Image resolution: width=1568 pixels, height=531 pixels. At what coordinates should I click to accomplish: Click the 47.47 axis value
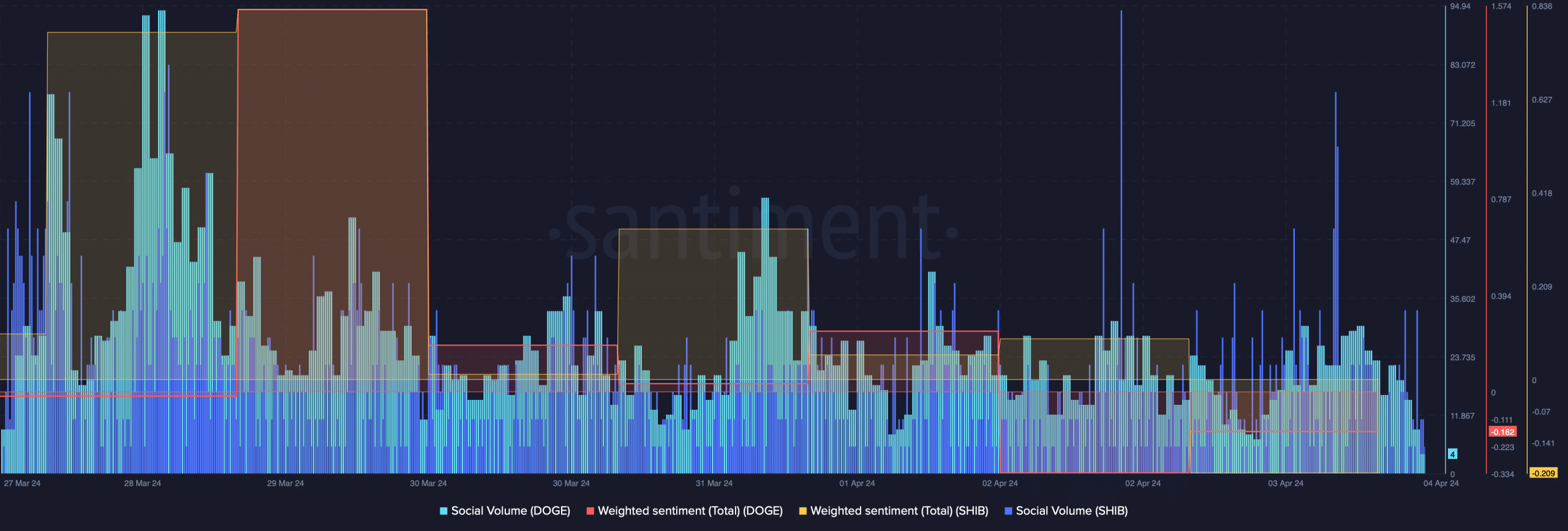1460,240
